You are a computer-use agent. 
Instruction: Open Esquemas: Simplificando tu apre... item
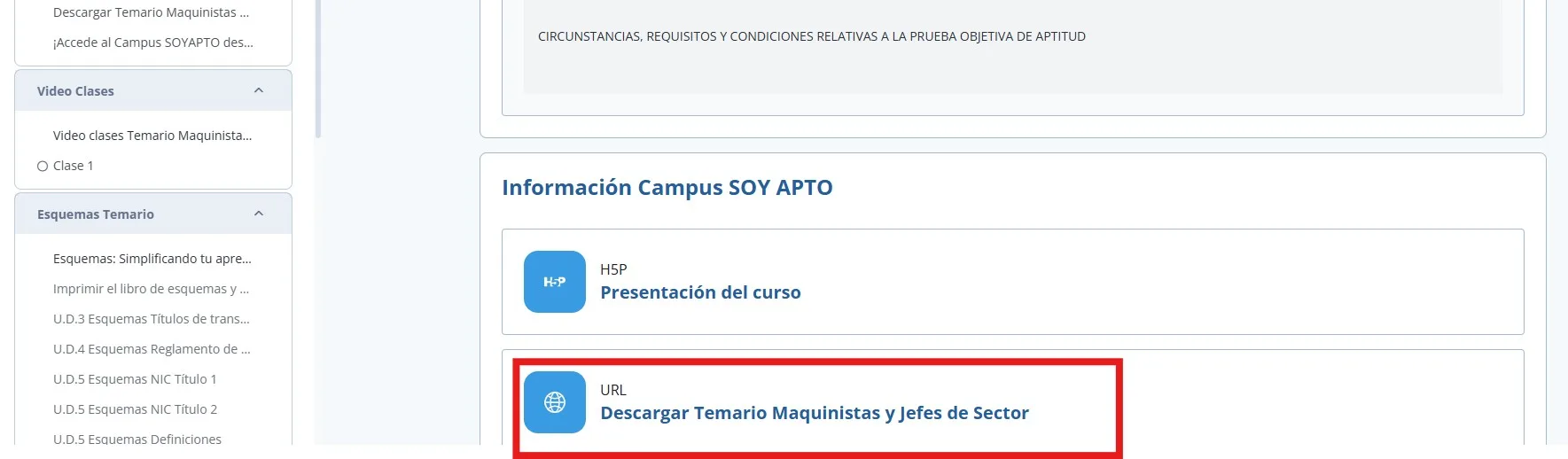152,259
